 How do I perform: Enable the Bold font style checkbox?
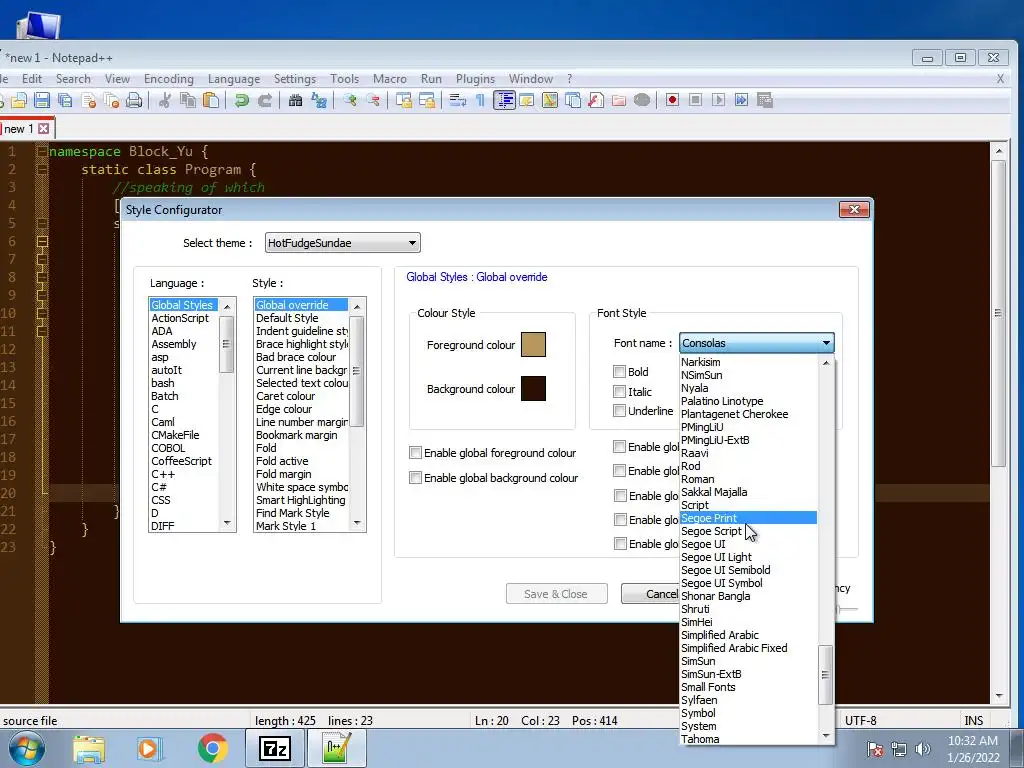tap(619, 372)
